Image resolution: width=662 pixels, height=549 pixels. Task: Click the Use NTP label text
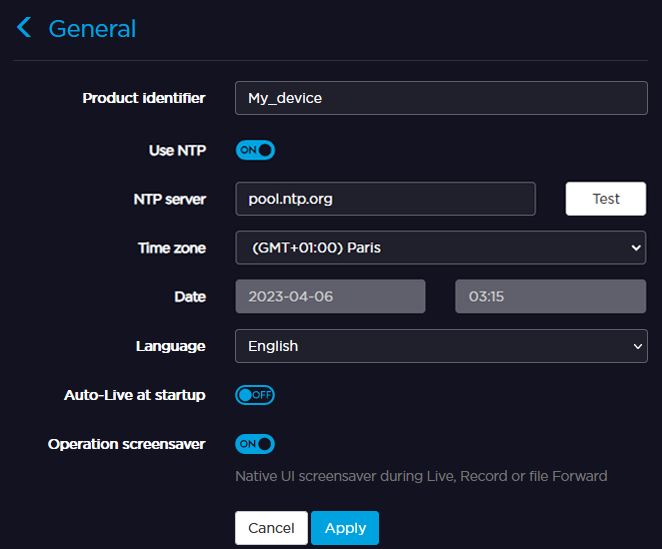click(177, 150)
